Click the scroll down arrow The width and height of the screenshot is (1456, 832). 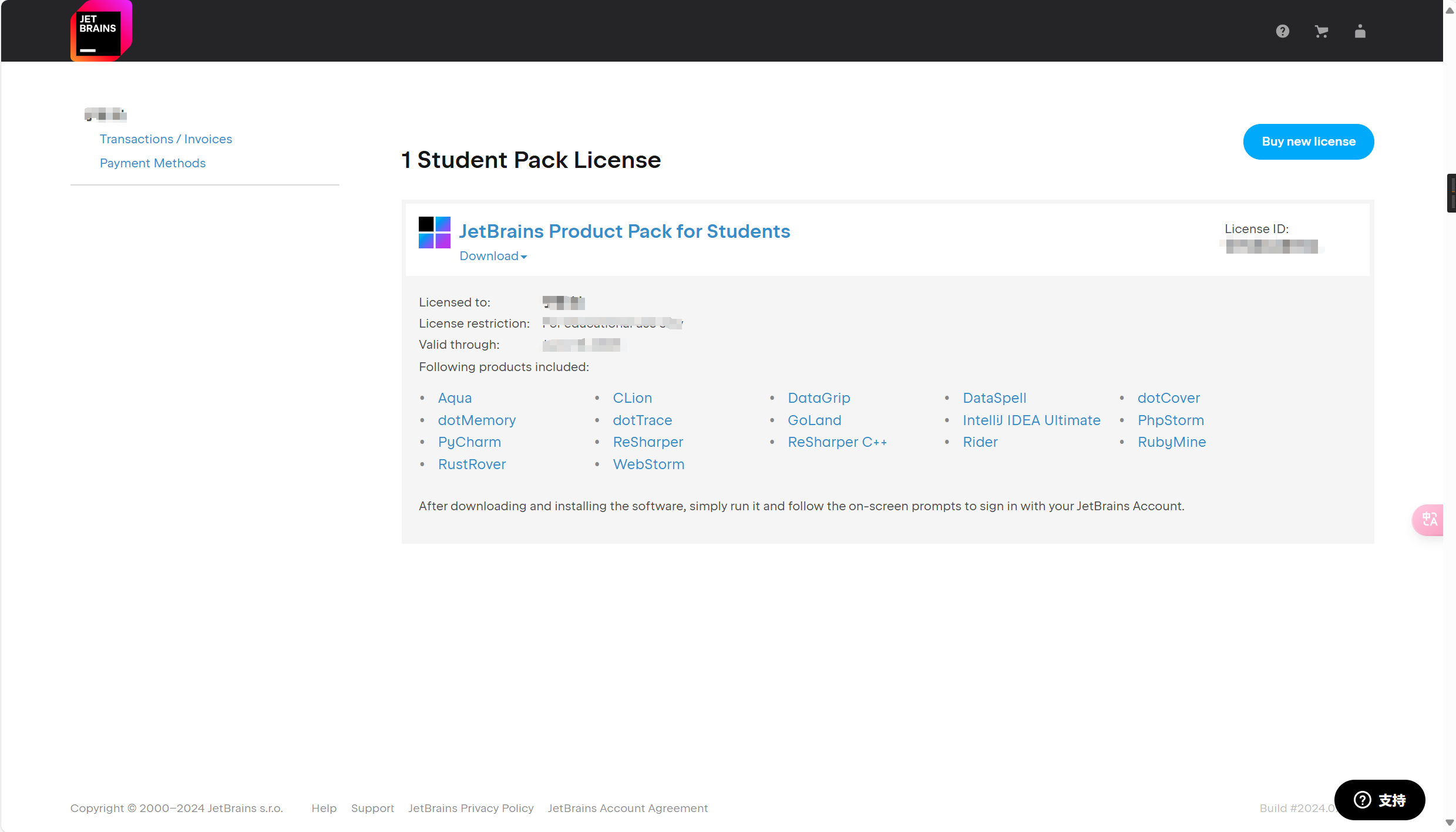pyautogui.click(x=1450, y=823)
